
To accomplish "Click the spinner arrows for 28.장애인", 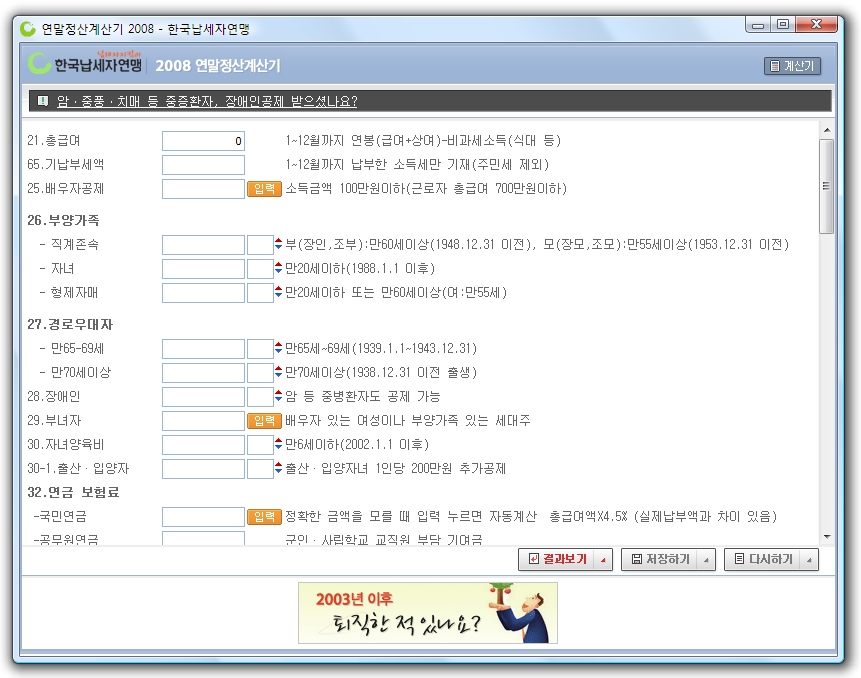I will coord(278,396).
